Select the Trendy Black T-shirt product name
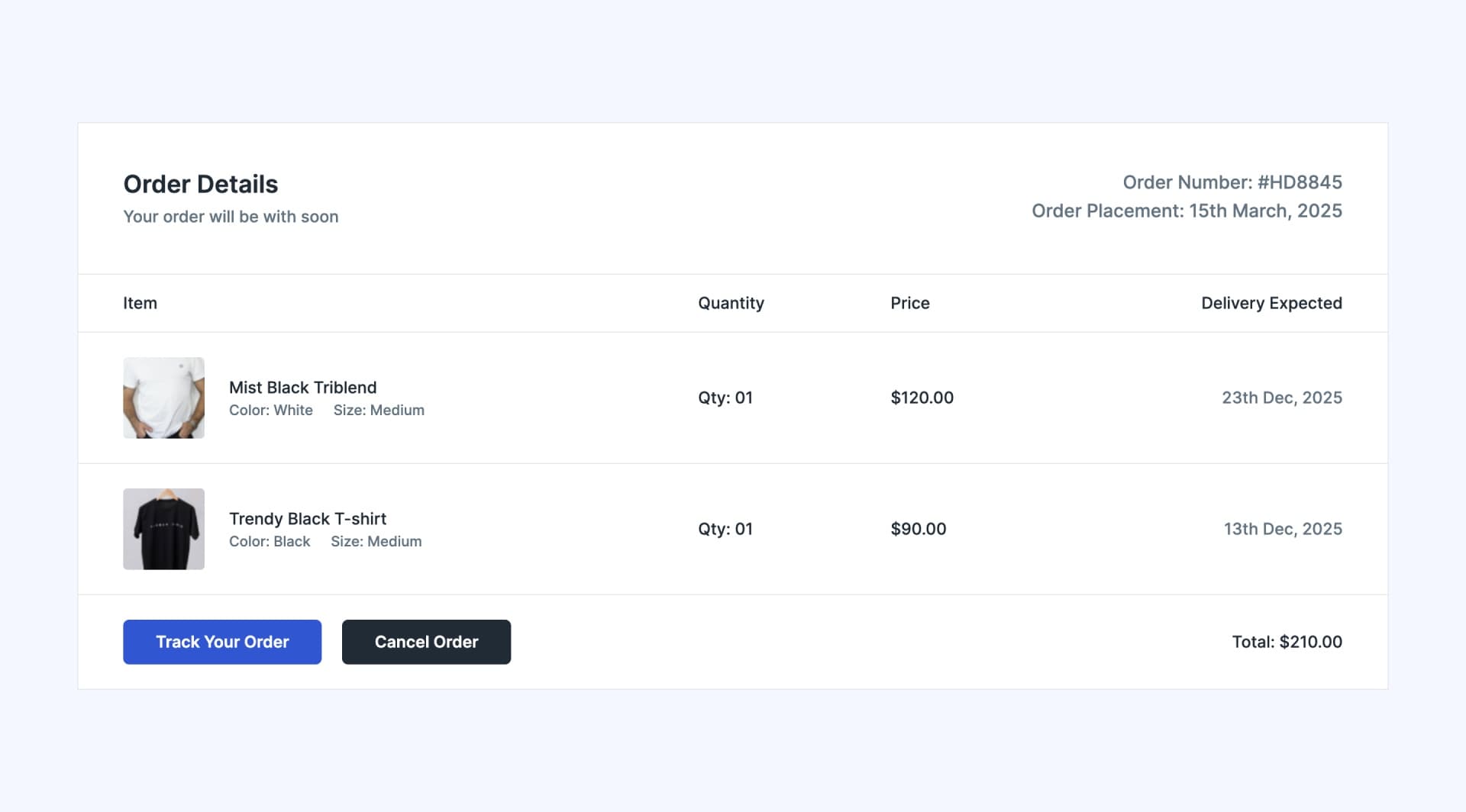 [x=308, y=519]
